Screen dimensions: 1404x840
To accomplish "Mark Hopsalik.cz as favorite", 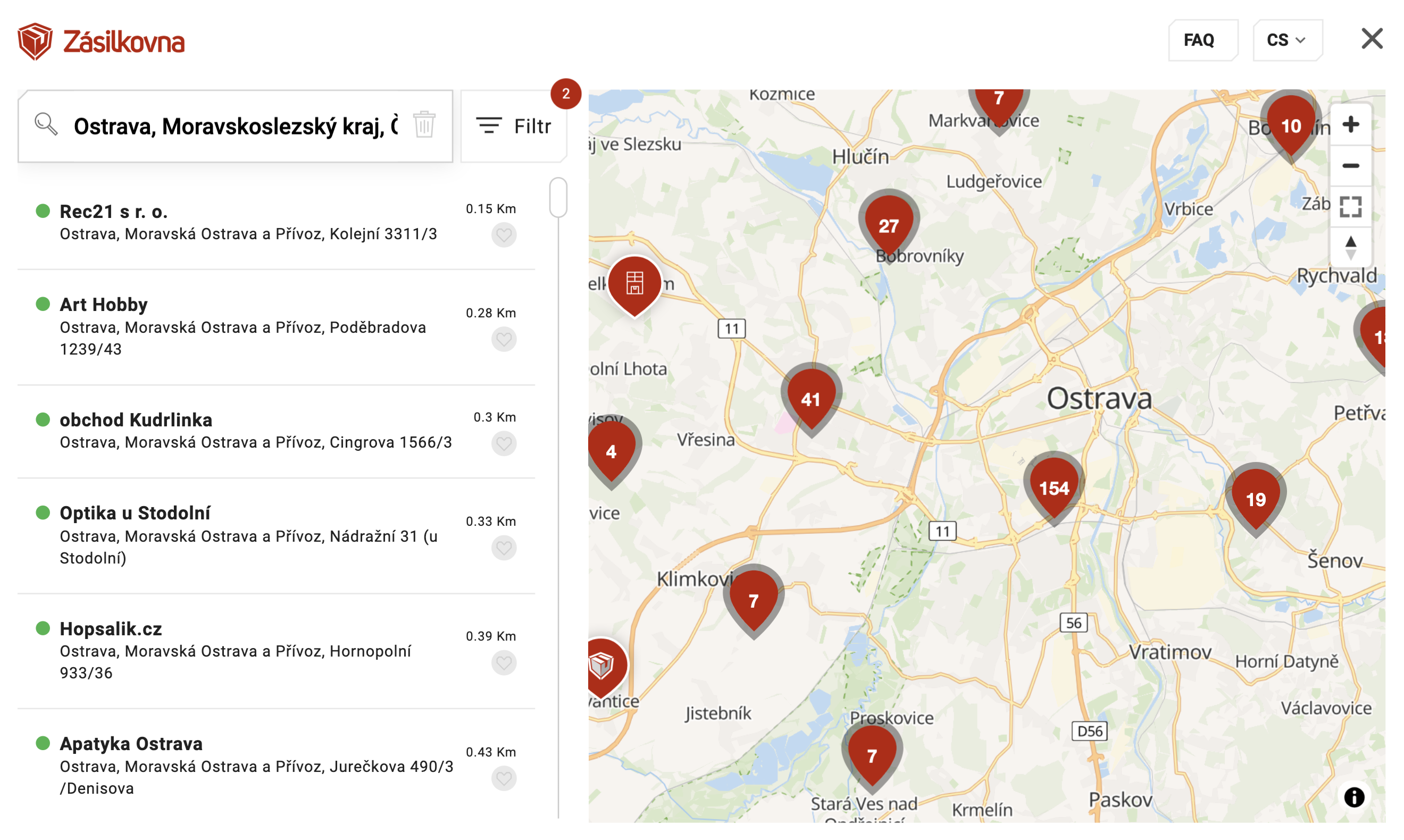I will (x=503, y=663).
